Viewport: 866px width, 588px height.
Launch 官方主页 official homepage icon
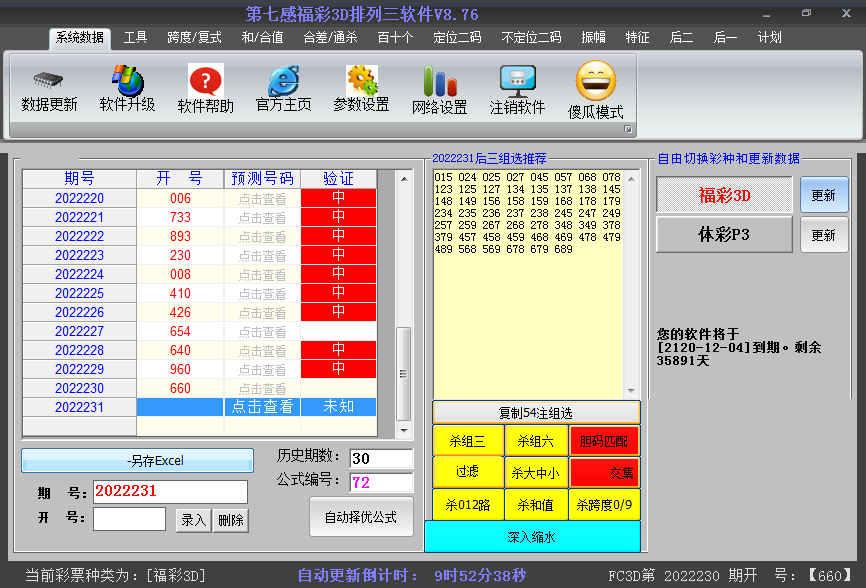pyautogui.click(x=283, y=81)
